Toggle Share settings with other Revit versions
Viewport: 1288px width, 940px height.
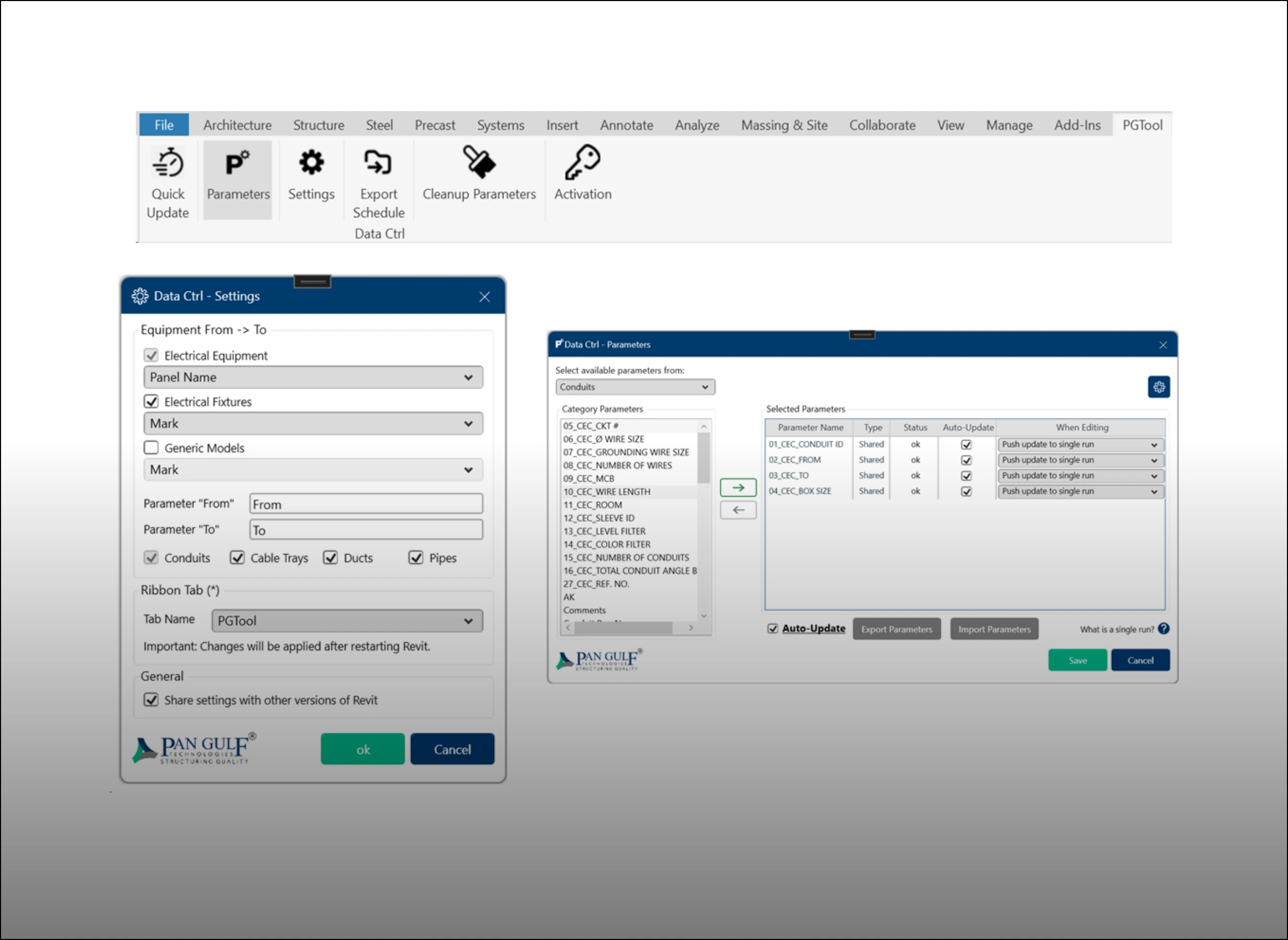(151, 700)
